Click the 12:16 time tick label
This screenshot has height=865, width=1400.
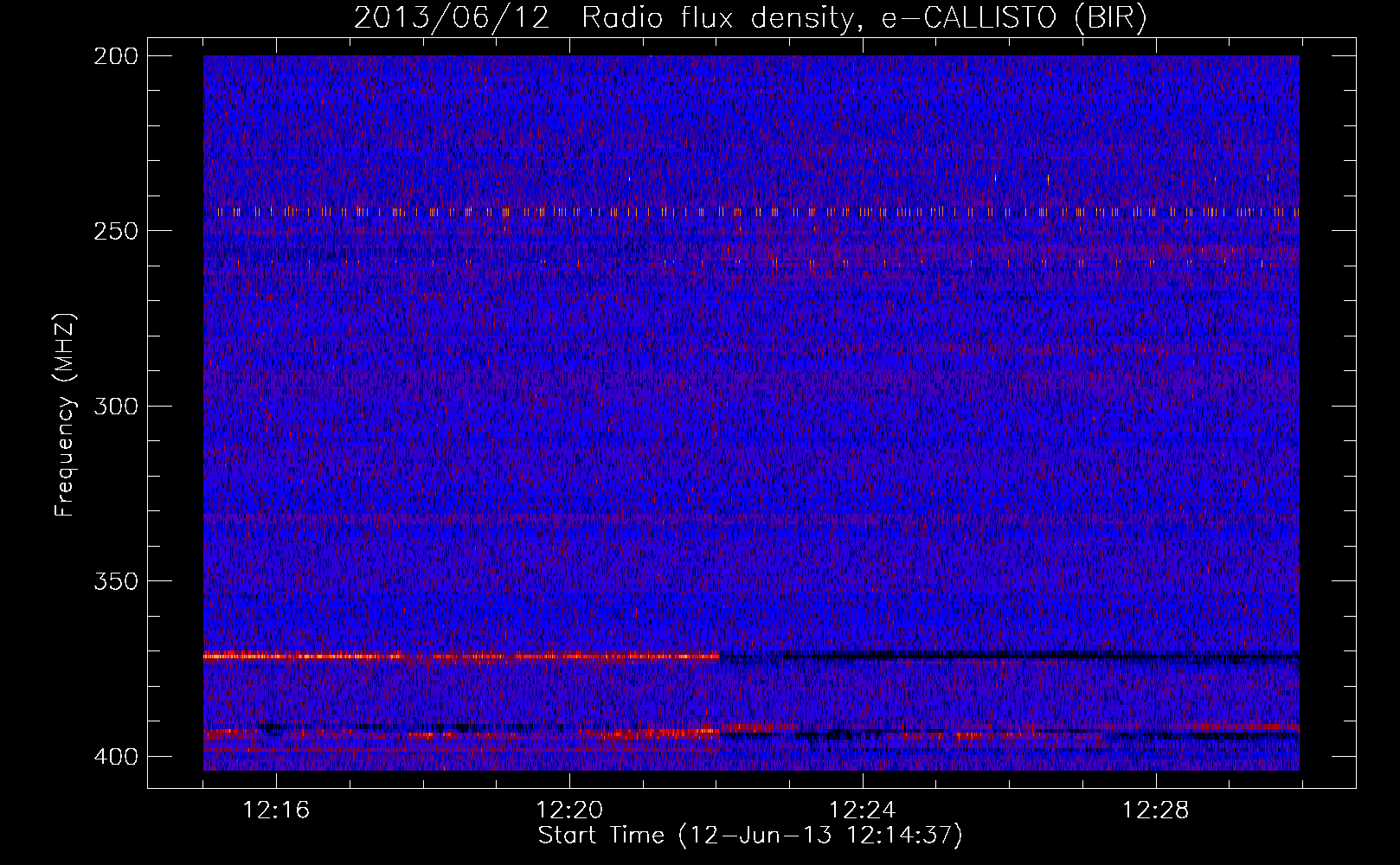[276, 811]
